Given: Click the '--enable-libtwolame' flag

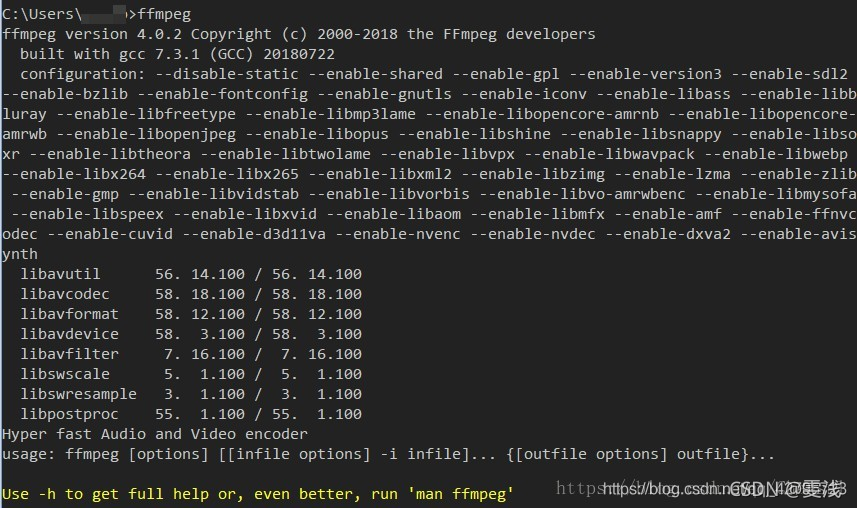Looking at the screenshot, I should point(285,154).
